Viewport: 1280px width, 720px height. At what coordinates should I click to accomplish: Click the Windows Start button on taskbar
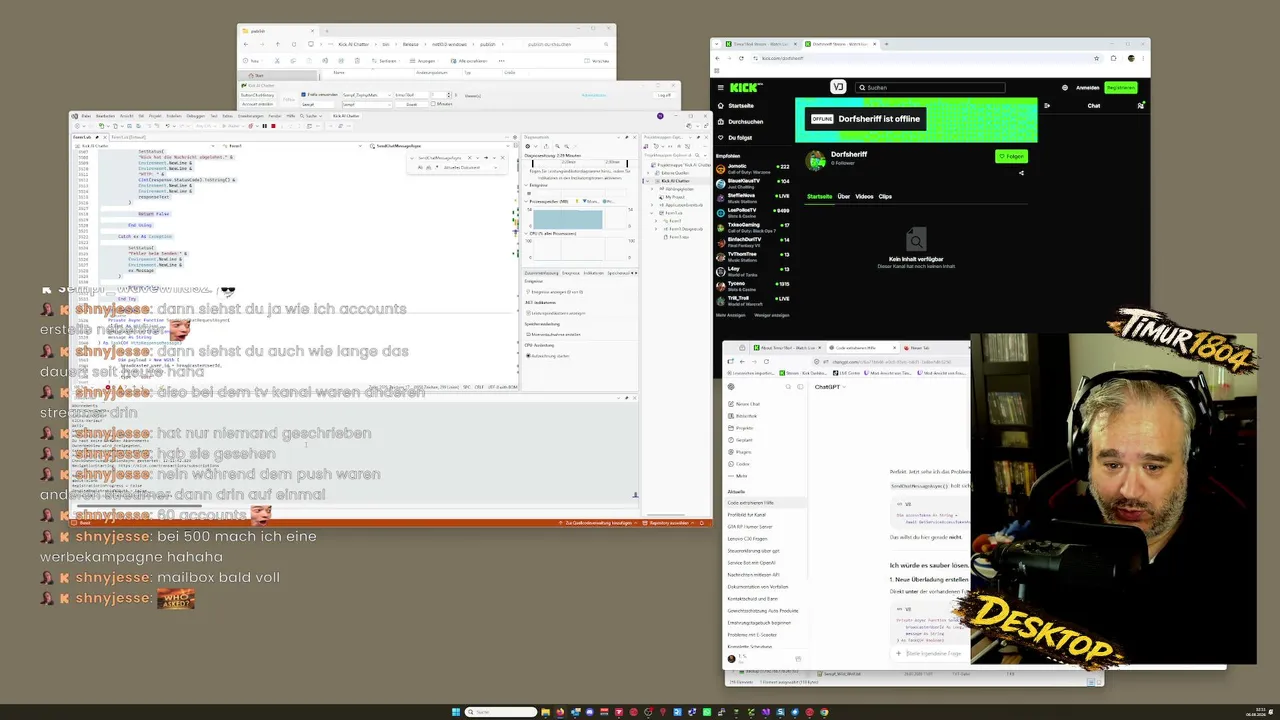pos(456,712)
